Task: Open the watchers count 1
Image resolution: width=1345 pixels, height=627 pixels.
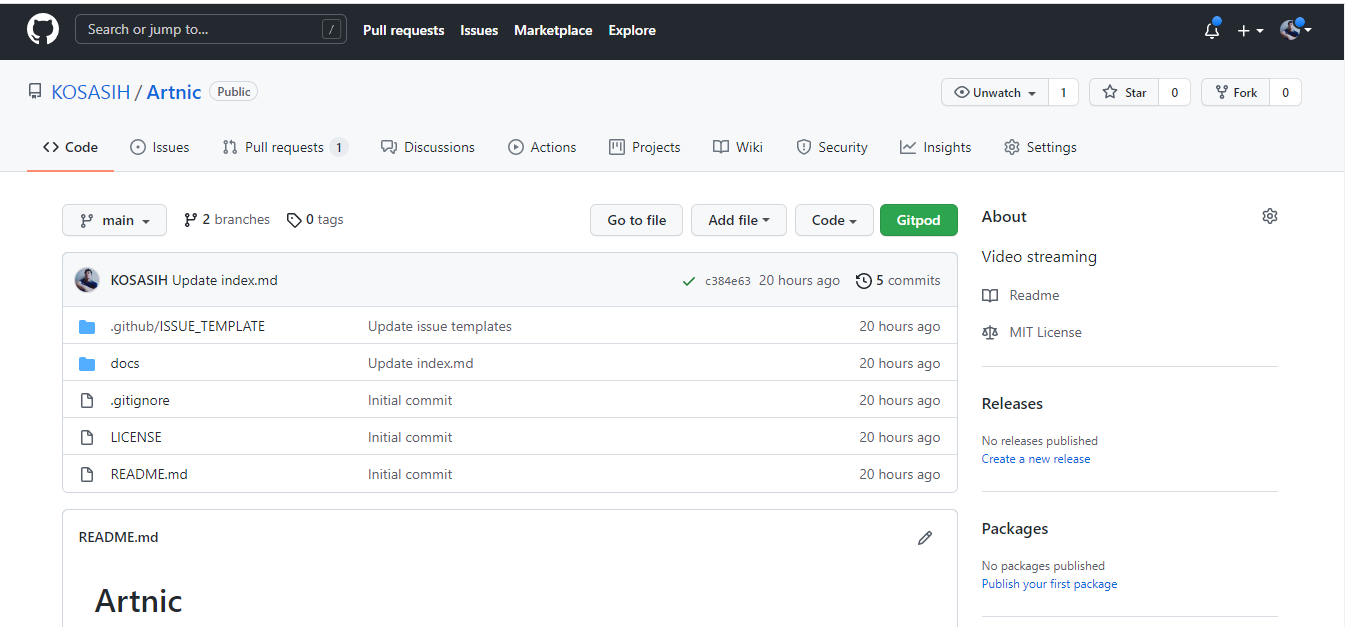Action: 1063,92
